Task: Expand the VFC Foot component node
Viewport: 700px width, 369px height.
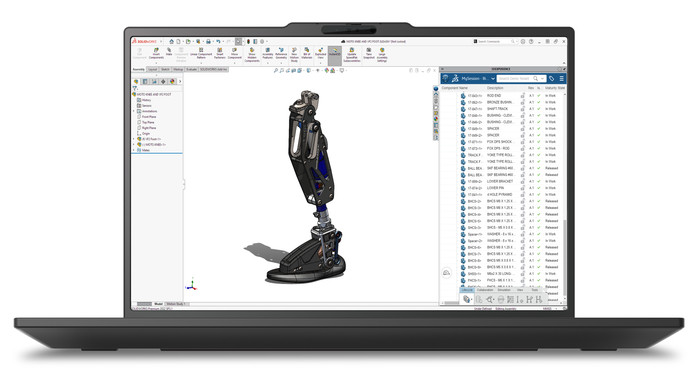Action: click(x=133, y=139)
